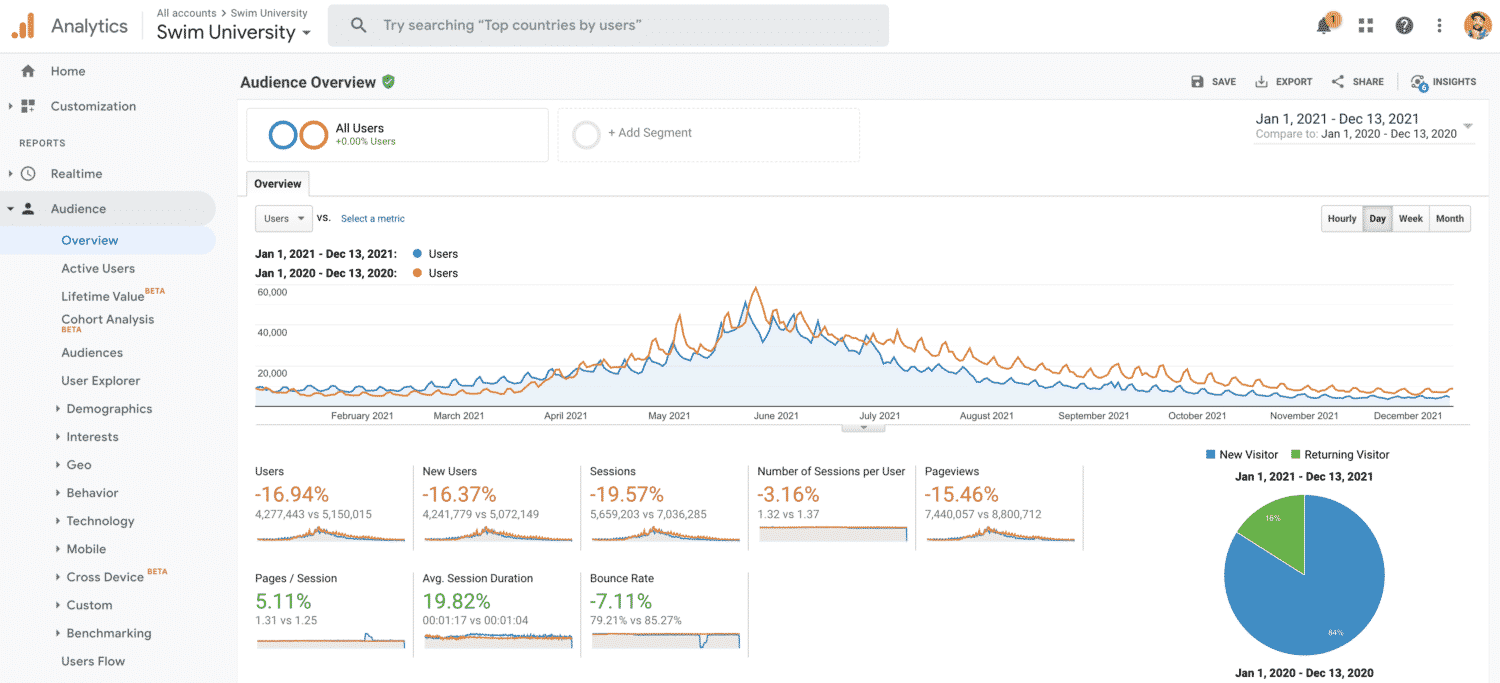Select the Overview tab

(278, 184)
